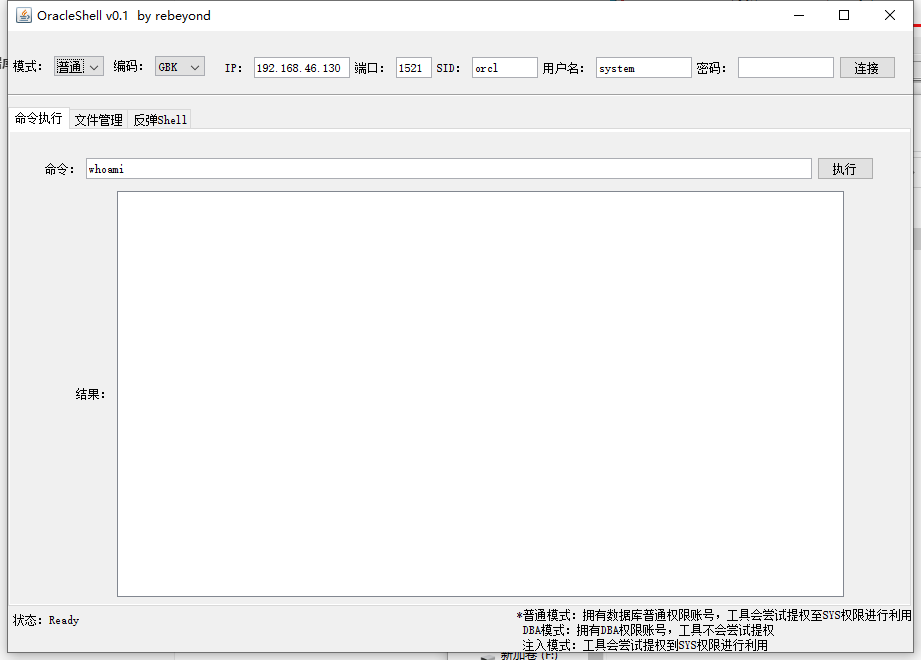
Task: Click the OracleShell app icon in title bar
Action: click(x=24, y=15)
